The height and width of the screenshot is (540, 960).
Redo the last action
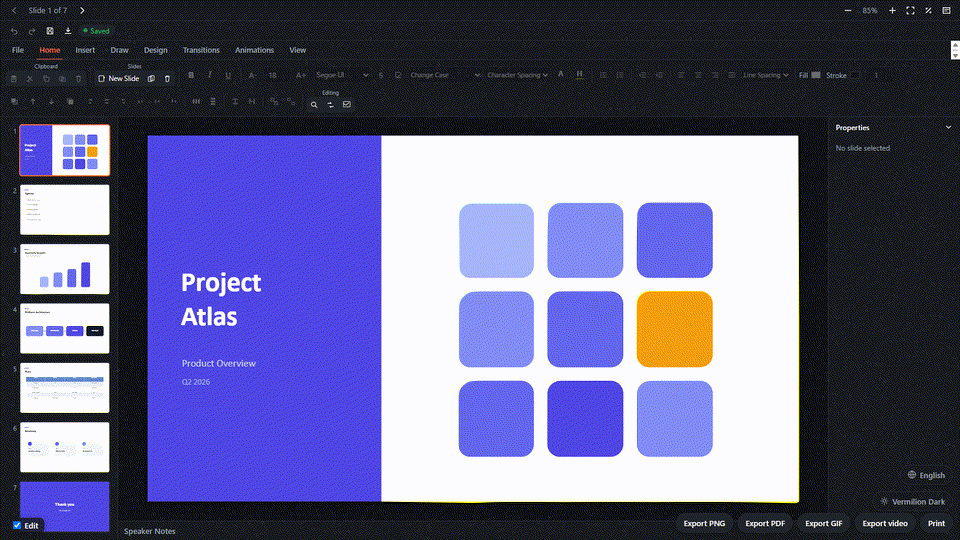(x=32, y=31)
